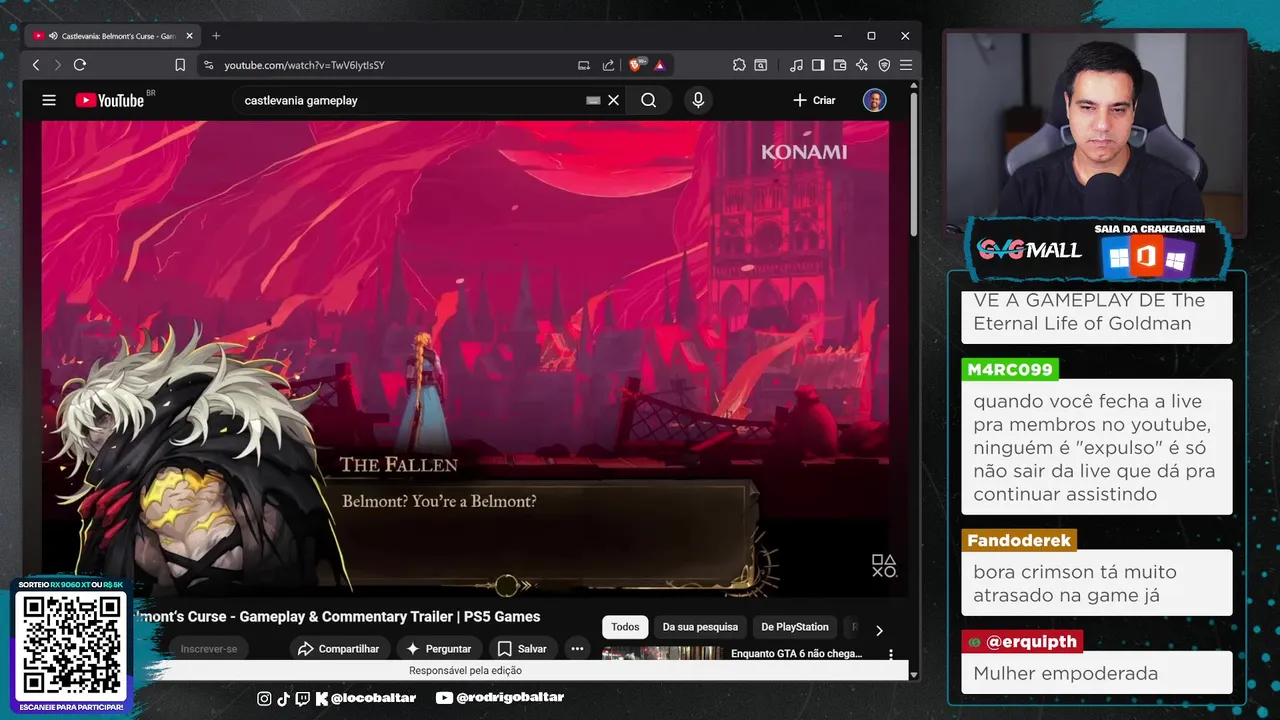
Task: Open more actions three-dot menu under video
Action: pyautogui.click(x=577, y=649)
